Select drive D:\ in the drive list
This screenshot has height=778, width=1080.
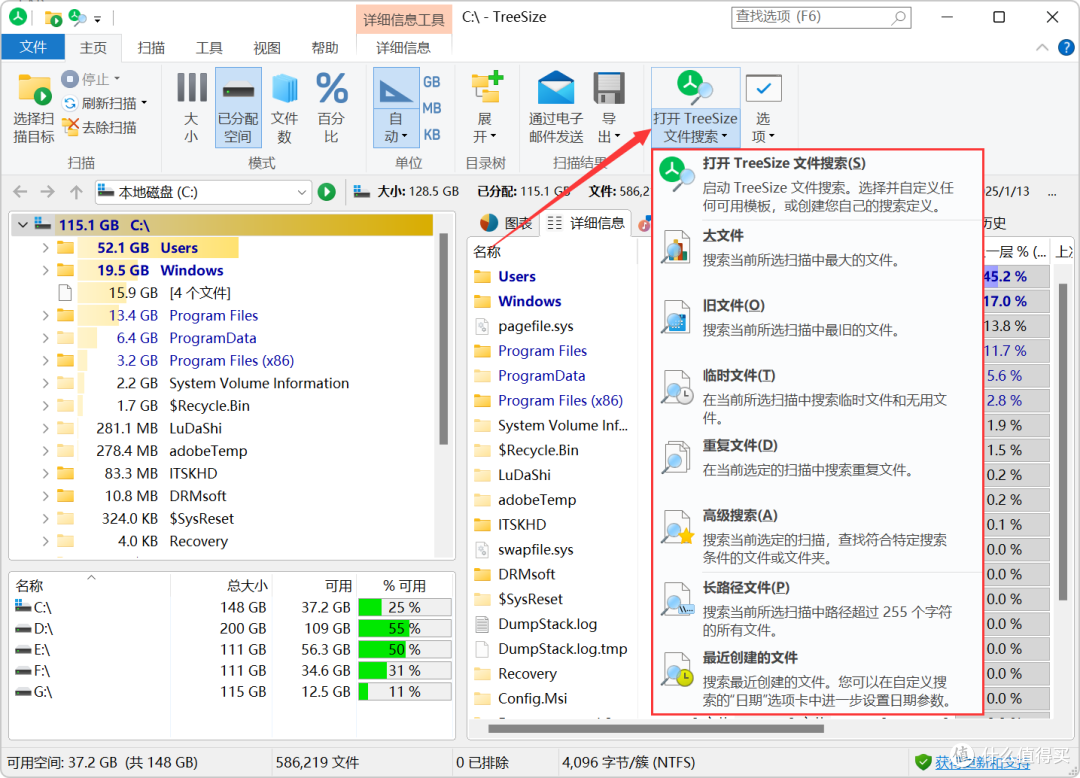(x=232, y=629)
